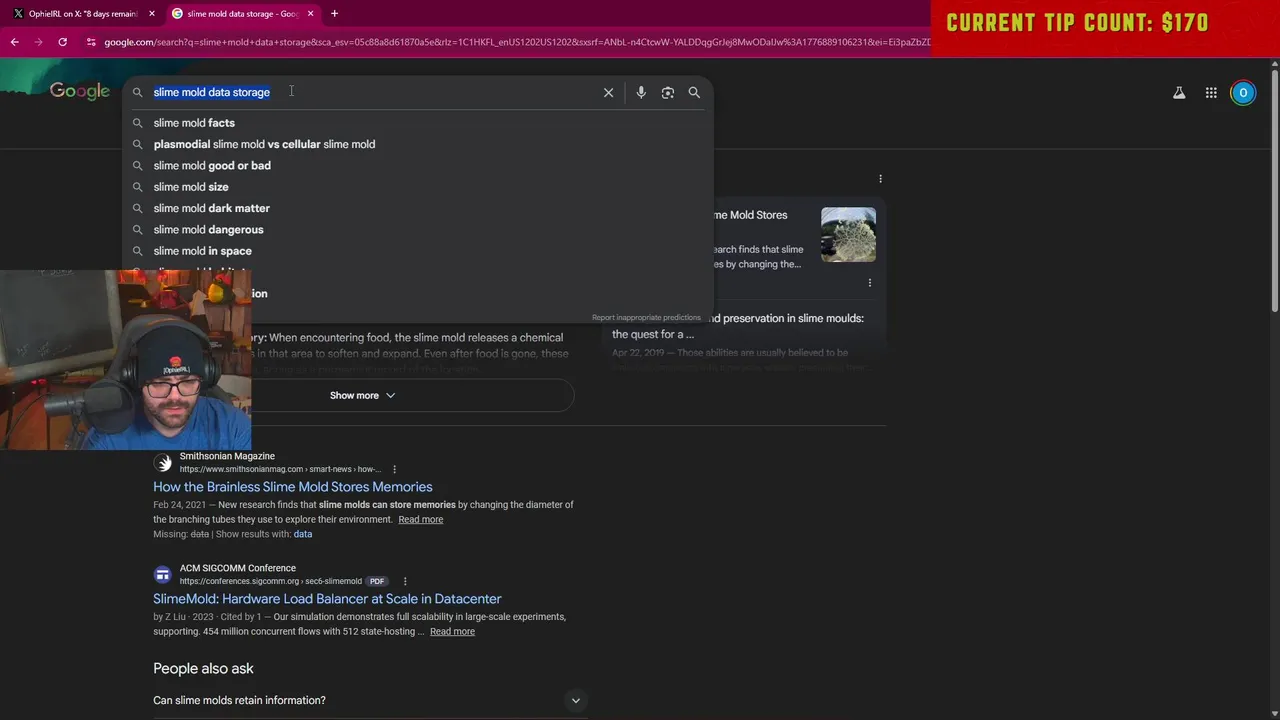Image resolution: width=1280 pixels, height=720 pixels.
Task: Click Smithsonian Magazine site name
Action: pyautogui.click(x=227, y=456)
